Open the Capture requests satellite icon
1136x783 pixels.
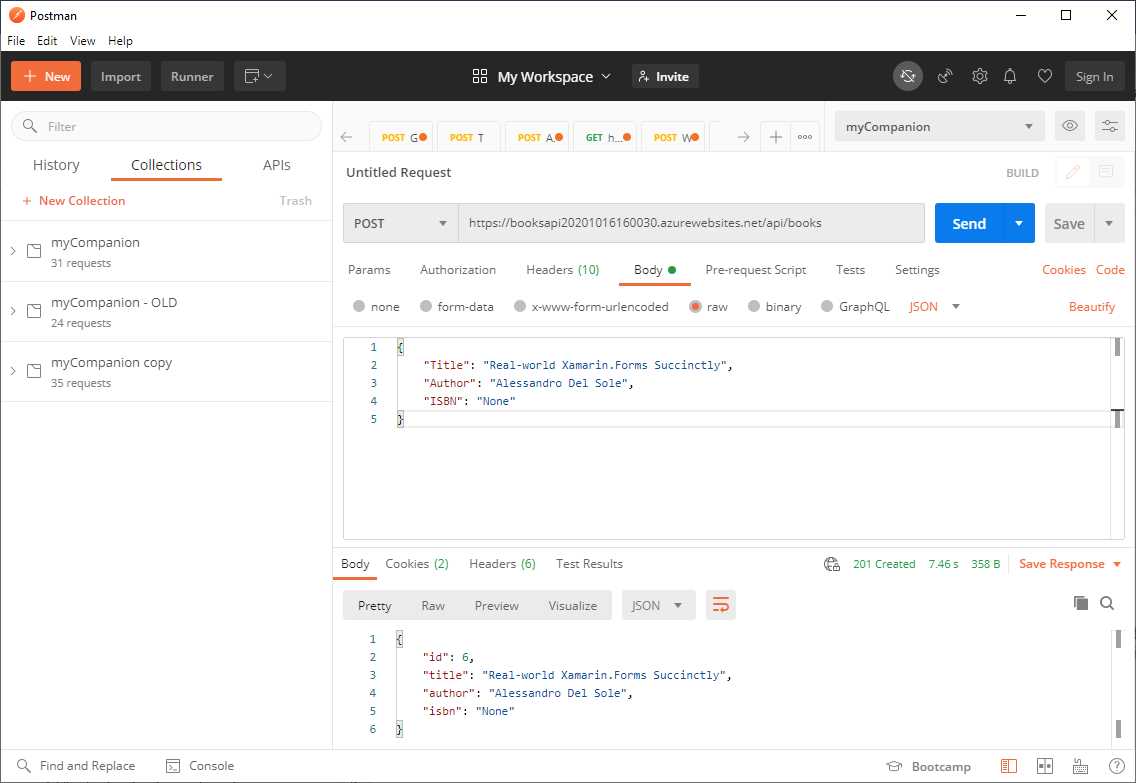tap(944, 75)
